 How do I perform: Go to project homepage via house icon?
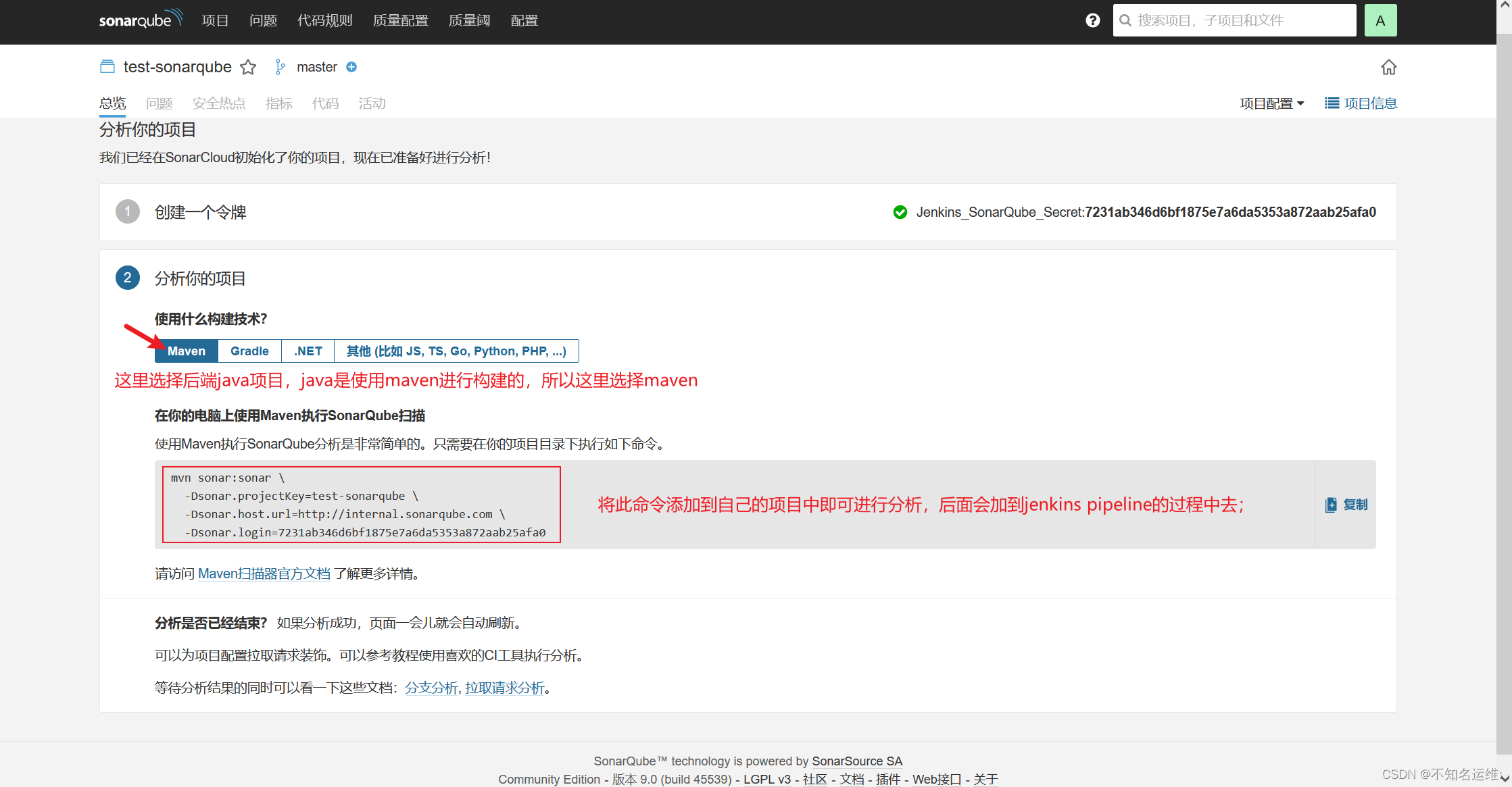(x=1388, y=67)
